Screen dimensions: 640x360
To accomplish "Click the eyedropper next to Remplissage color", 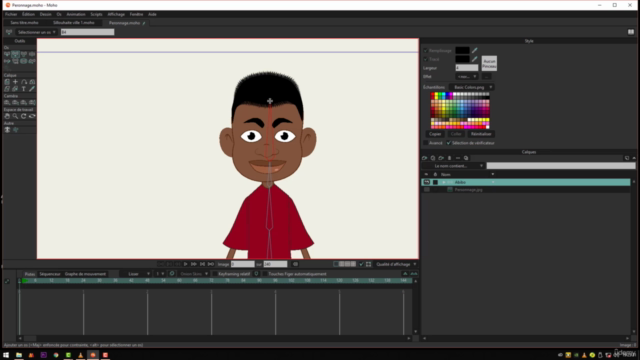I will (474, 50).
